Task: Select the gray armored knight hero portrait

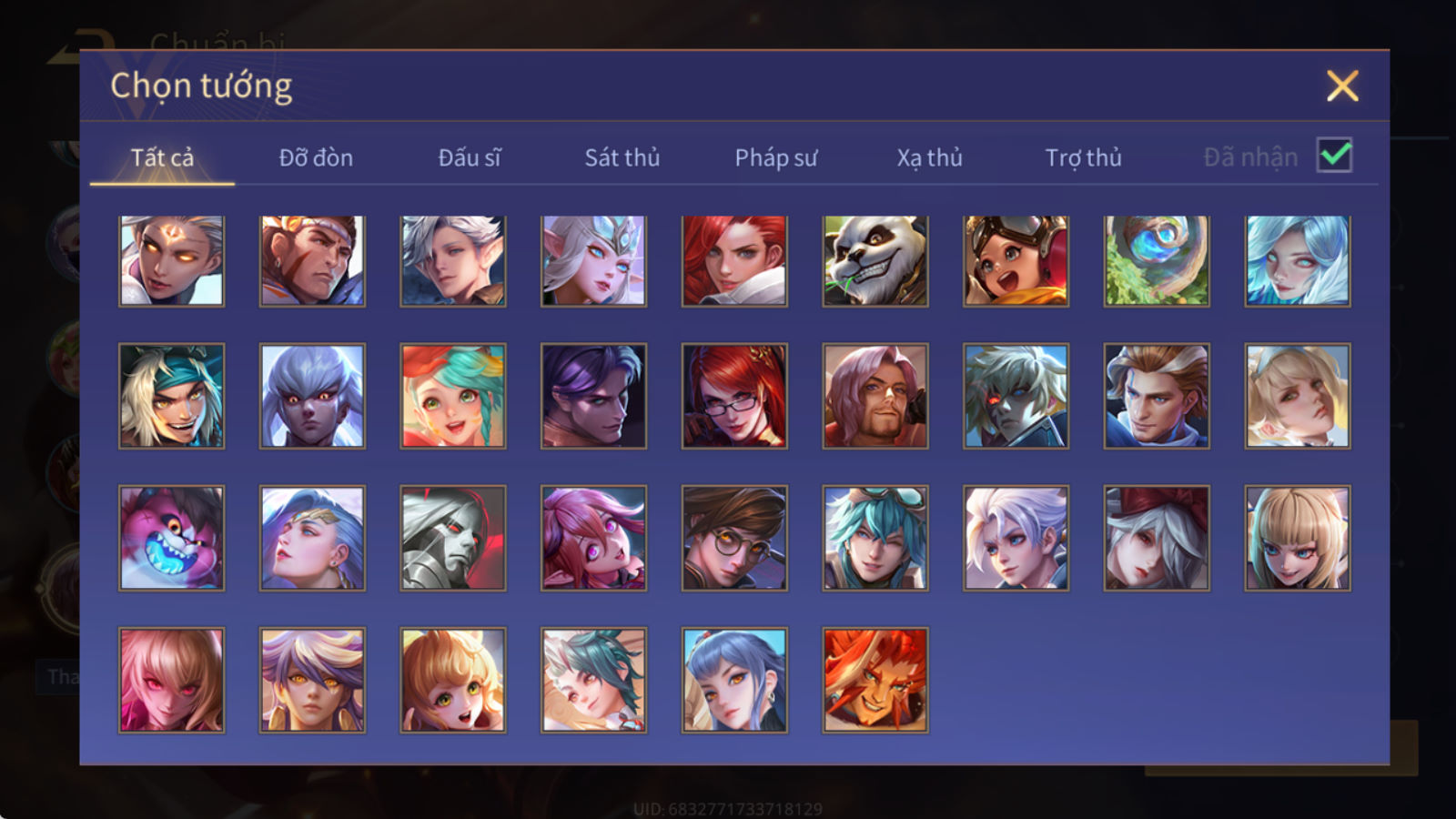Action: pyautogui.click(x=453, y=538)
